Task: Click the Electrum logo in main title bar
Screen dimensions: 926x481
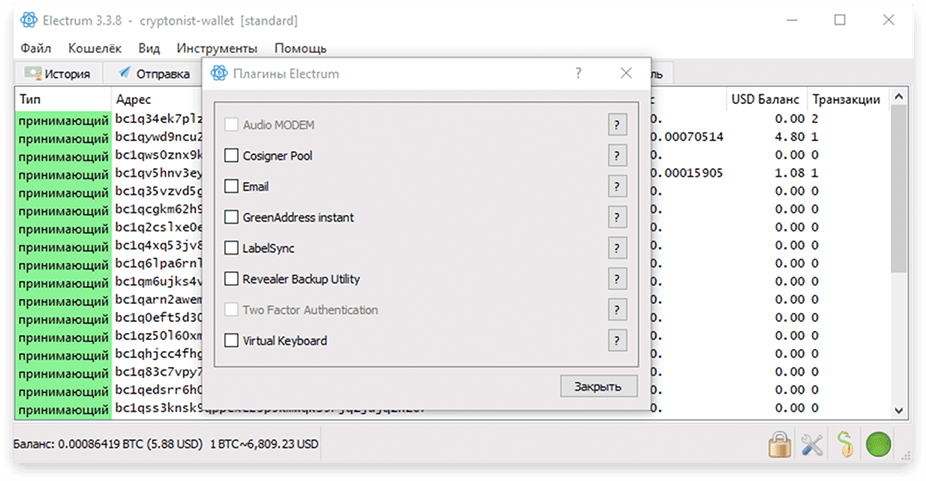Action: point(28,21)
